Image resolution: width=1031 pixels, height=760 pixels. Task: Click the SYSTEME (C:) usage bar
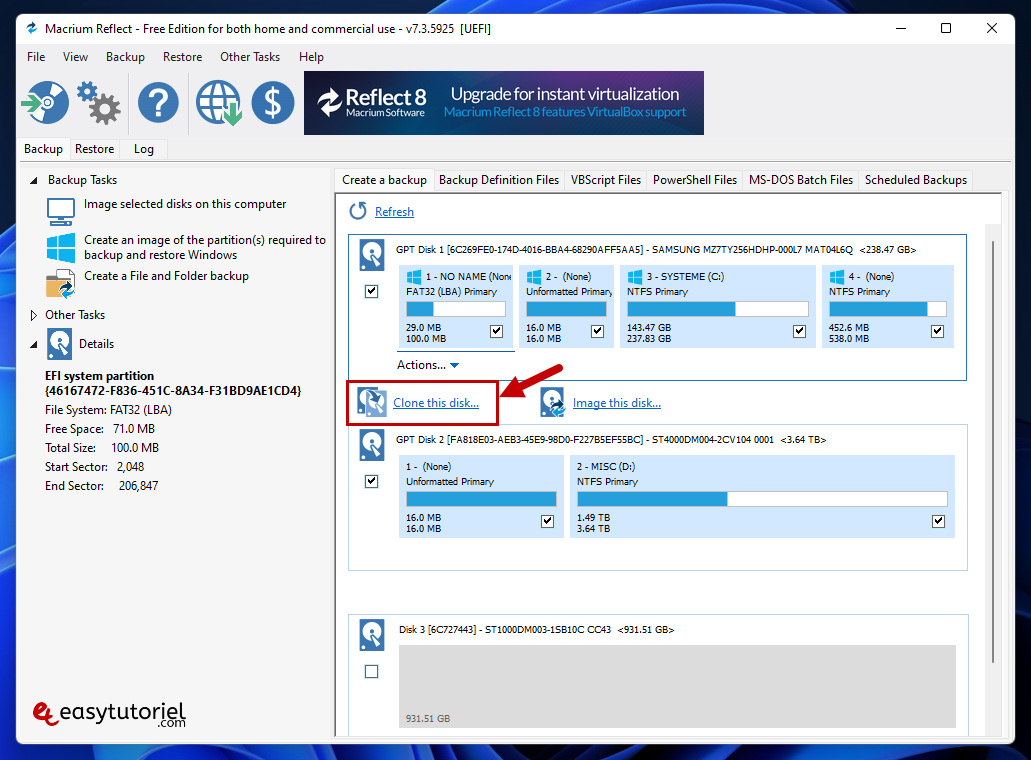pyautogui.click(x=717, y=309)
